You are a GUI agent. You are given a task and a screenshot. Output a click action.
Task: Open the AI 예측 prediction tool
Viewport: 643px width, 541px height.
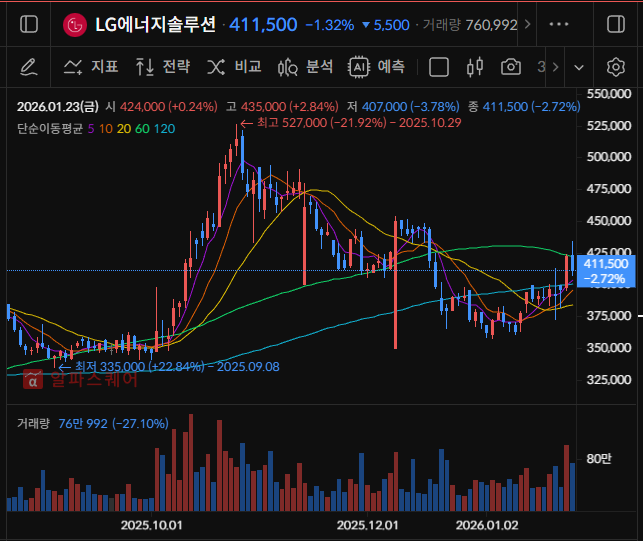[376, 66]
